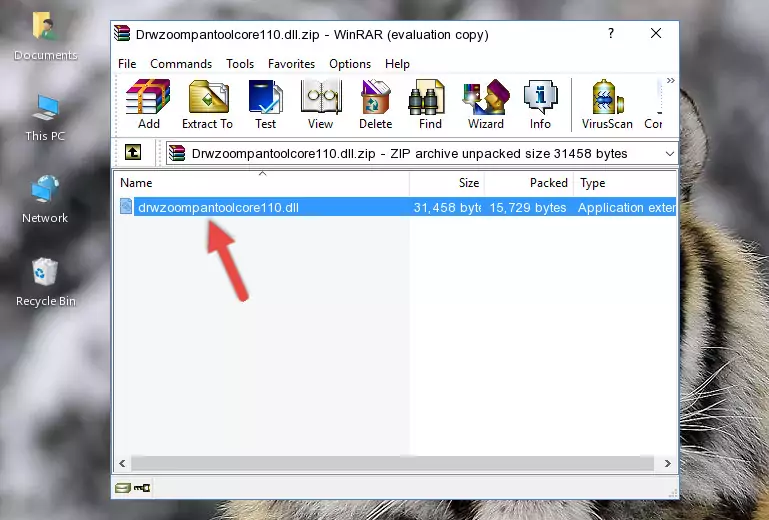Sort by the Packed column header

529,183
